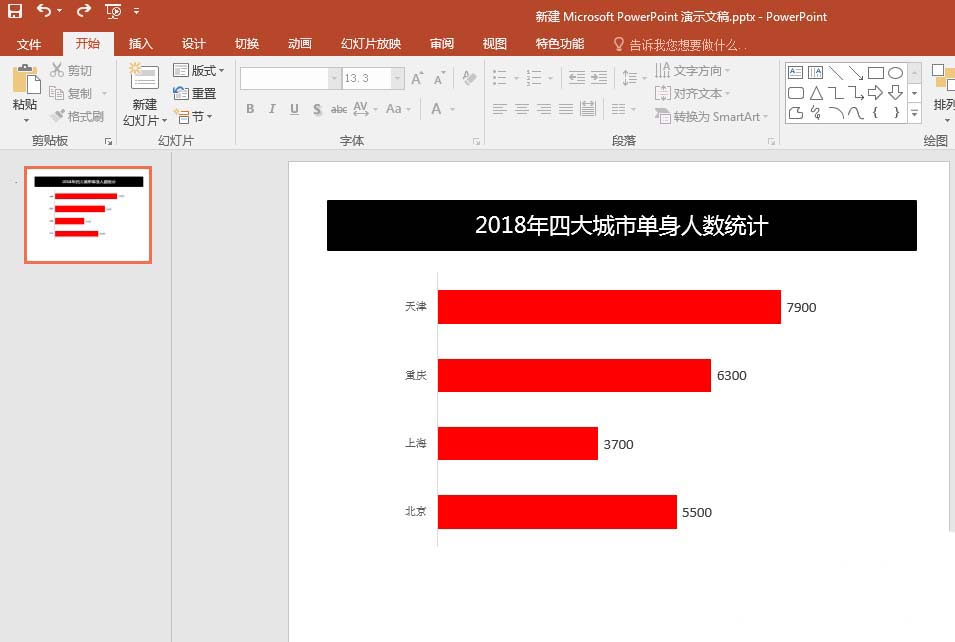Open the 文字方向 text direction menu
The image size is (955, 642).
tap(692, 71)
